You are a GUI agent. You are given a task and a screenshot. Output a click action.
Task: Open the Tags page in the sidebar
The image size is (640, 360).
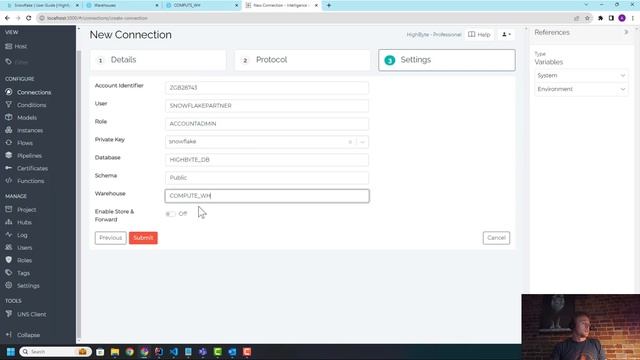(18, 273)
